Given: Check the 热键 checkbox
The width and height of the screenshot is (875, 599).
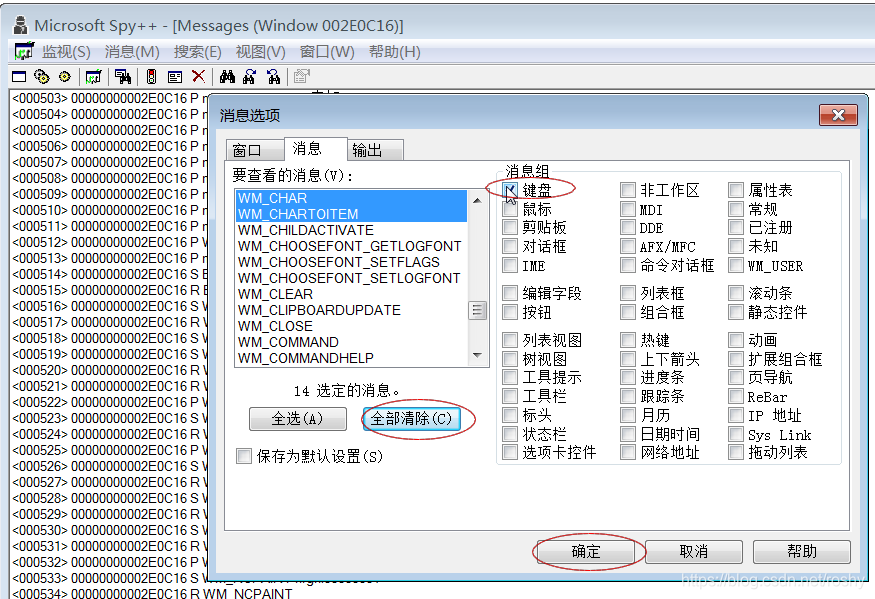Looking at the screenshot, I should click(x=628, y=340).
